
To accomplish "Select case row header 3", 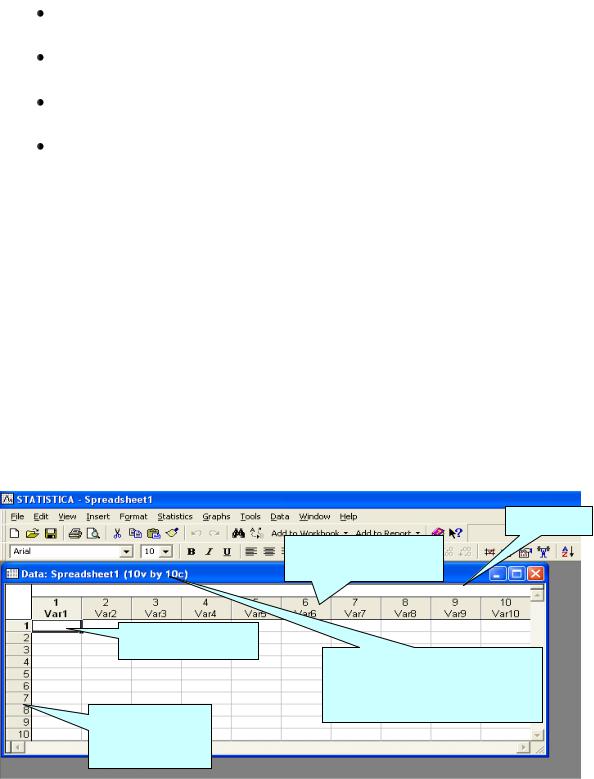I will click(18, 650).
